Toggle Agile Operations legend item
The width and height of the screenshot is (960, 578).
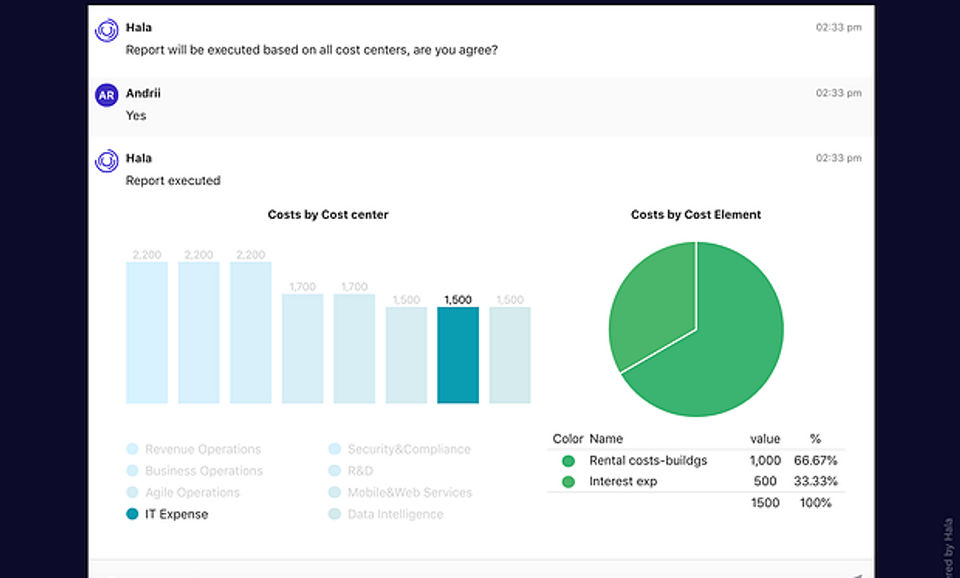point(183,492)
